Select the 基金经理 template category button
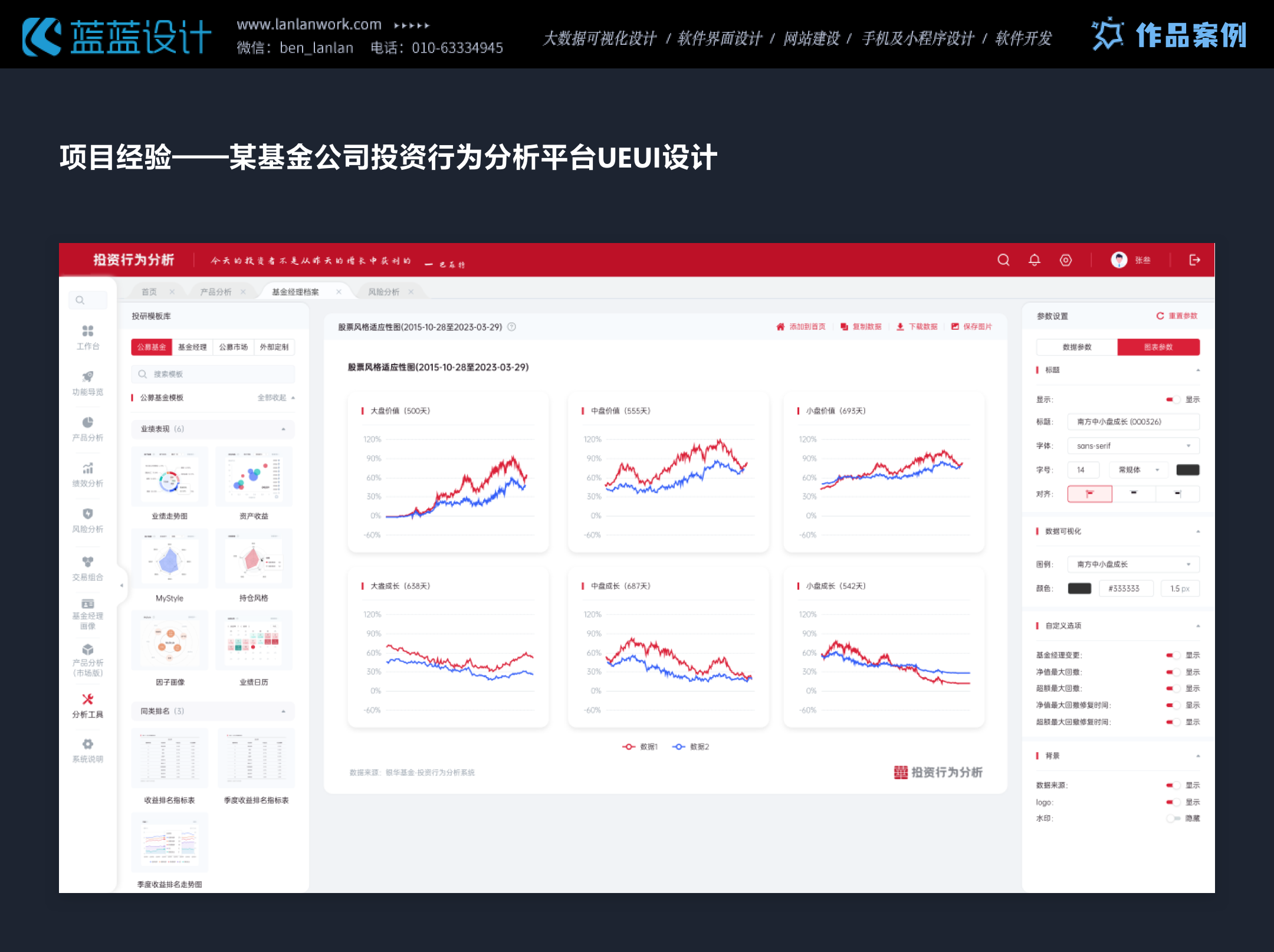1274x952 pixels. [192, 347]
